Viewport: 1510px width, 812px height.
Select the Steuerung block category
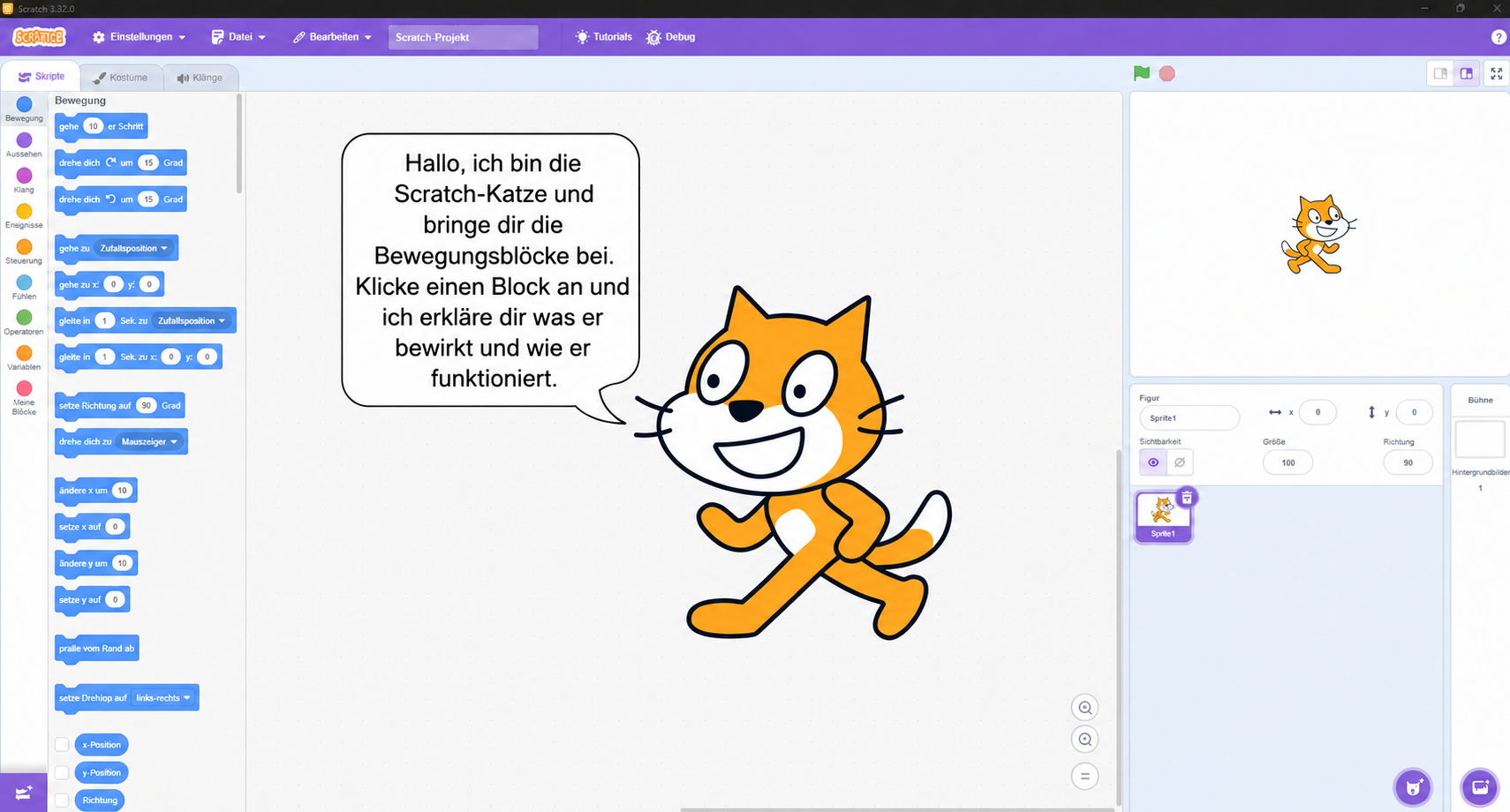24,252
